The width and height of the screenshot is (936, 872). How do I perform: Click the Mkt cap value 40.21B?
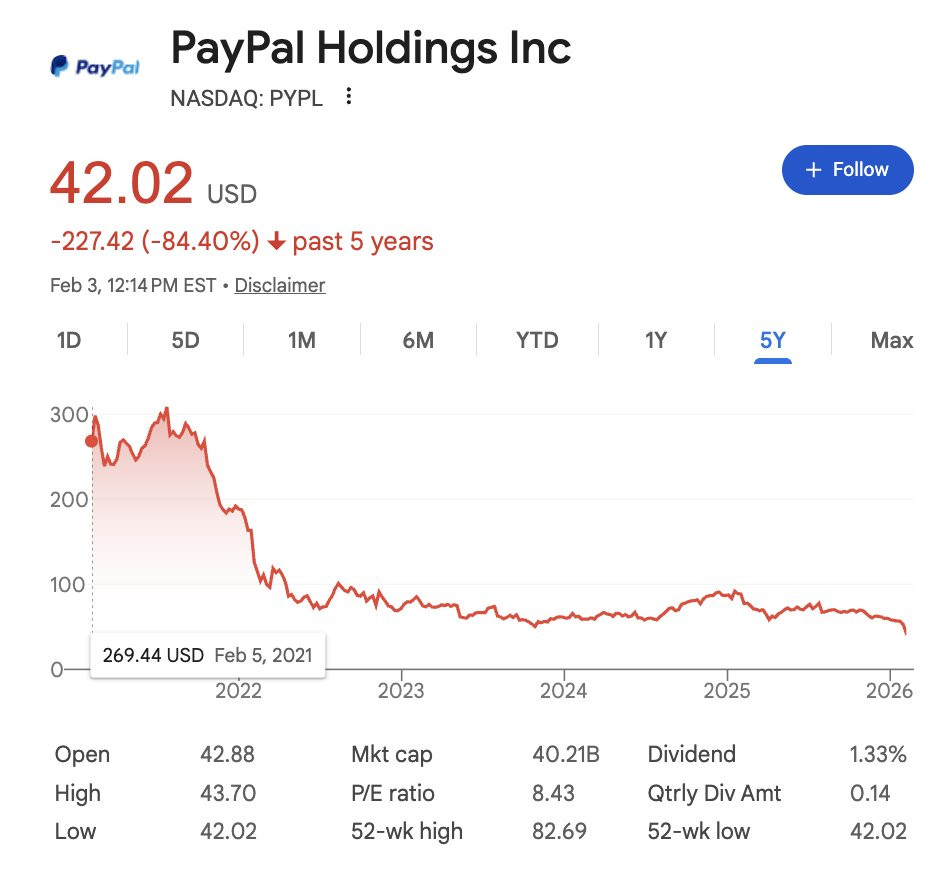[x=565, y=755]
